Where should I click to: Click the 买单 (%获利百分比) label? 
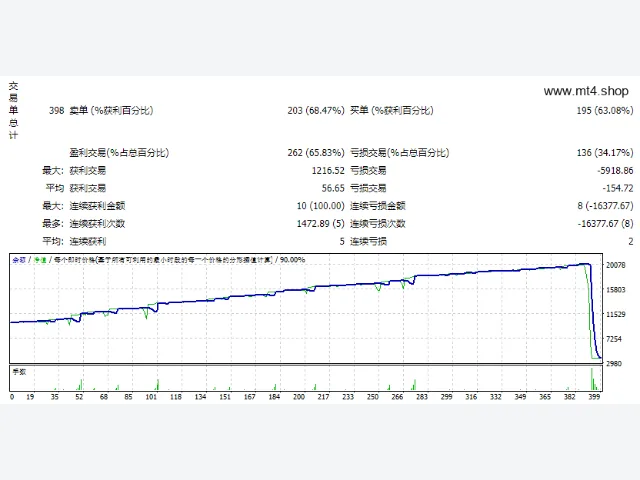click(392, 111)
